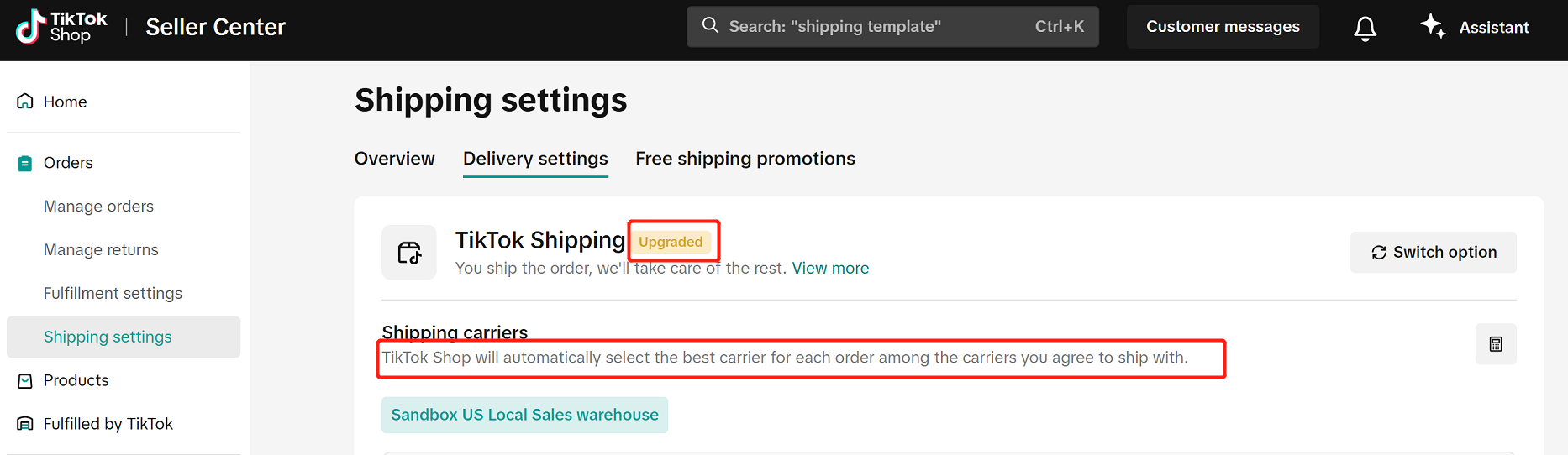Click the Switch option button
This screenshot has width=1568, height=455.
pyautogui.click(x=1434, y=252)
